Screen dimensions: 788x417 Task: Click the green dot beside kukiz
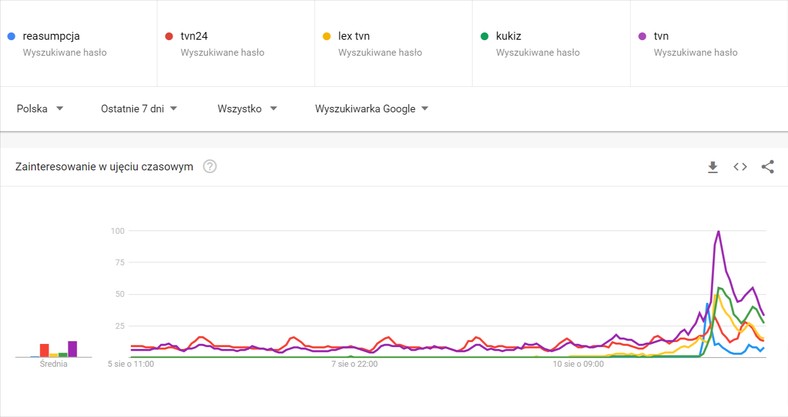tap(484, 36)
